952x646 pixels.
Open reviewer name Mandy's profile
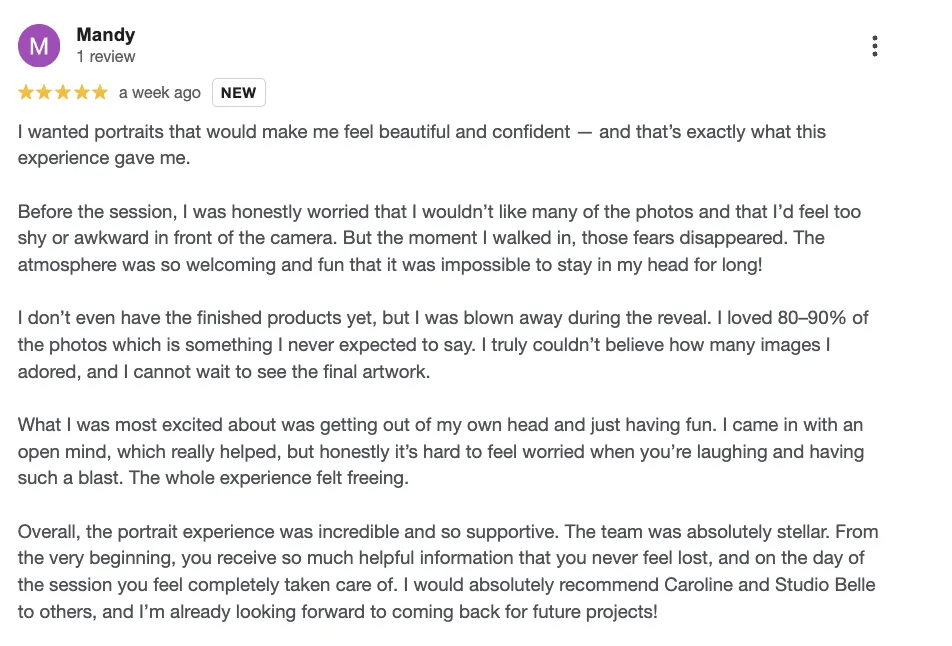[x=105, y=35]
